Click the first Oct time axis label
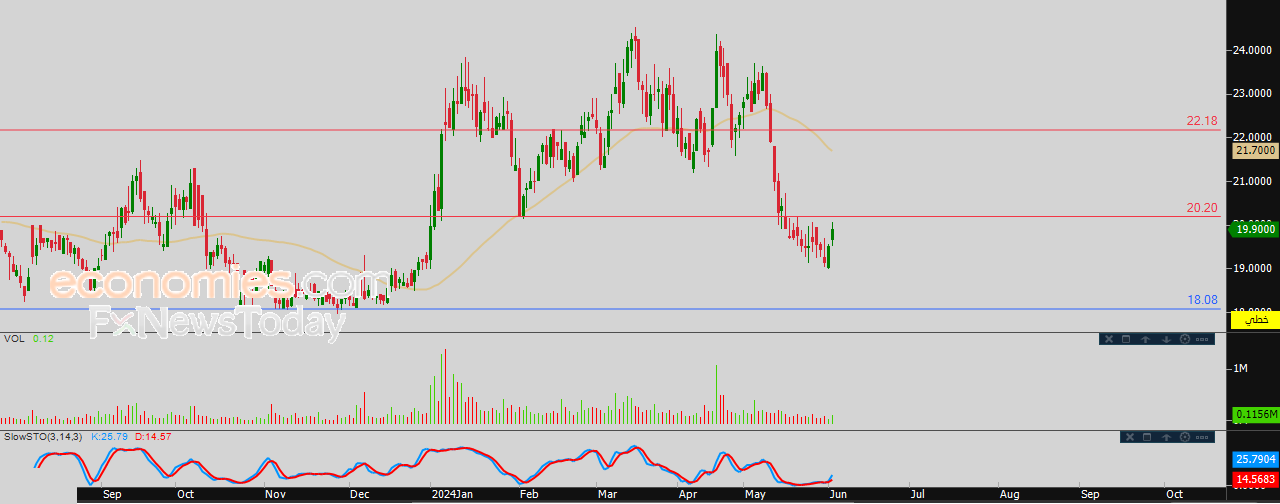This screenshot has width=1280, height=504. 186,494
